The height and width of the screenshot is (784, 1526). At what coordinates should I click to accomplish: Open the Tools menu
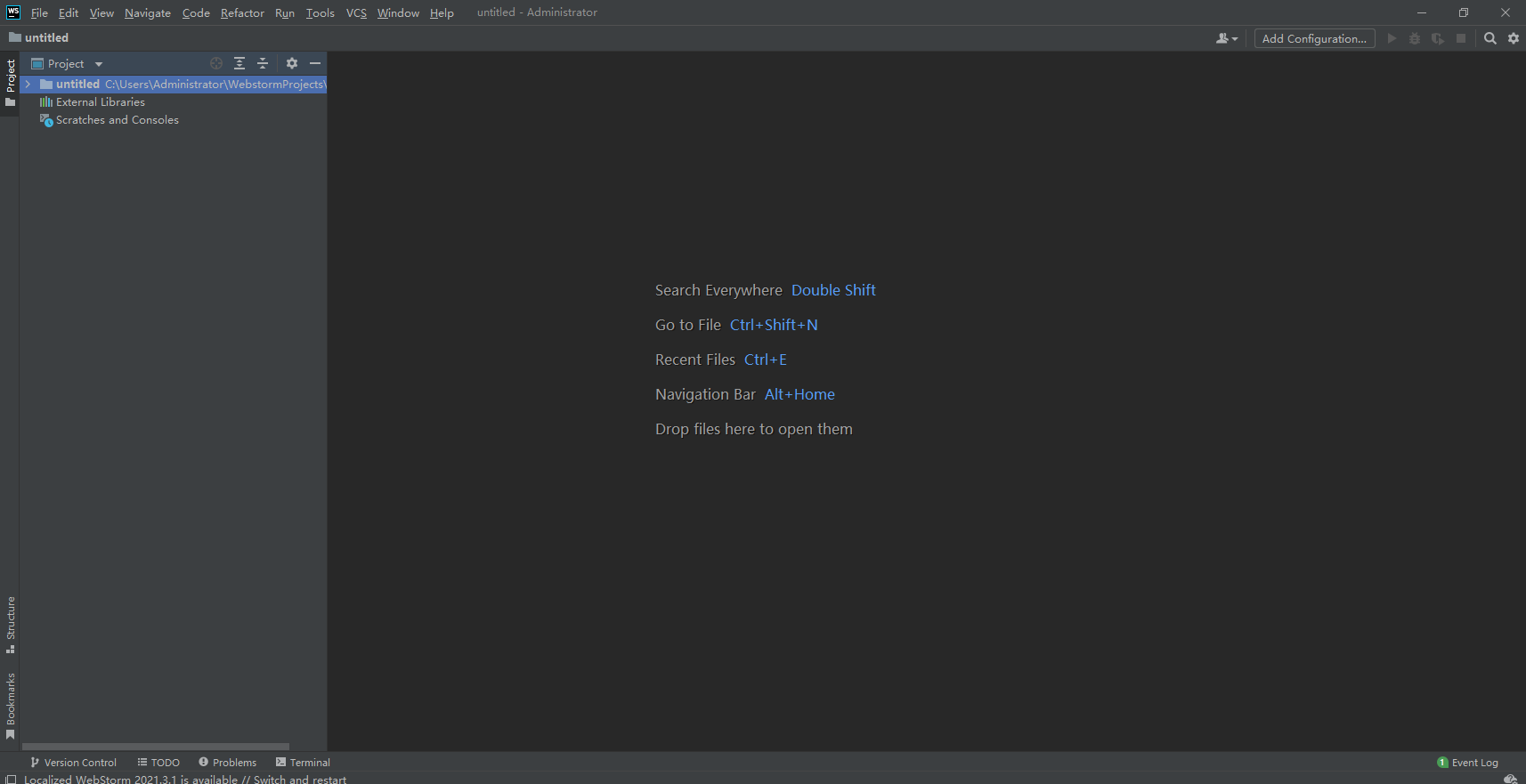point(321,12)
